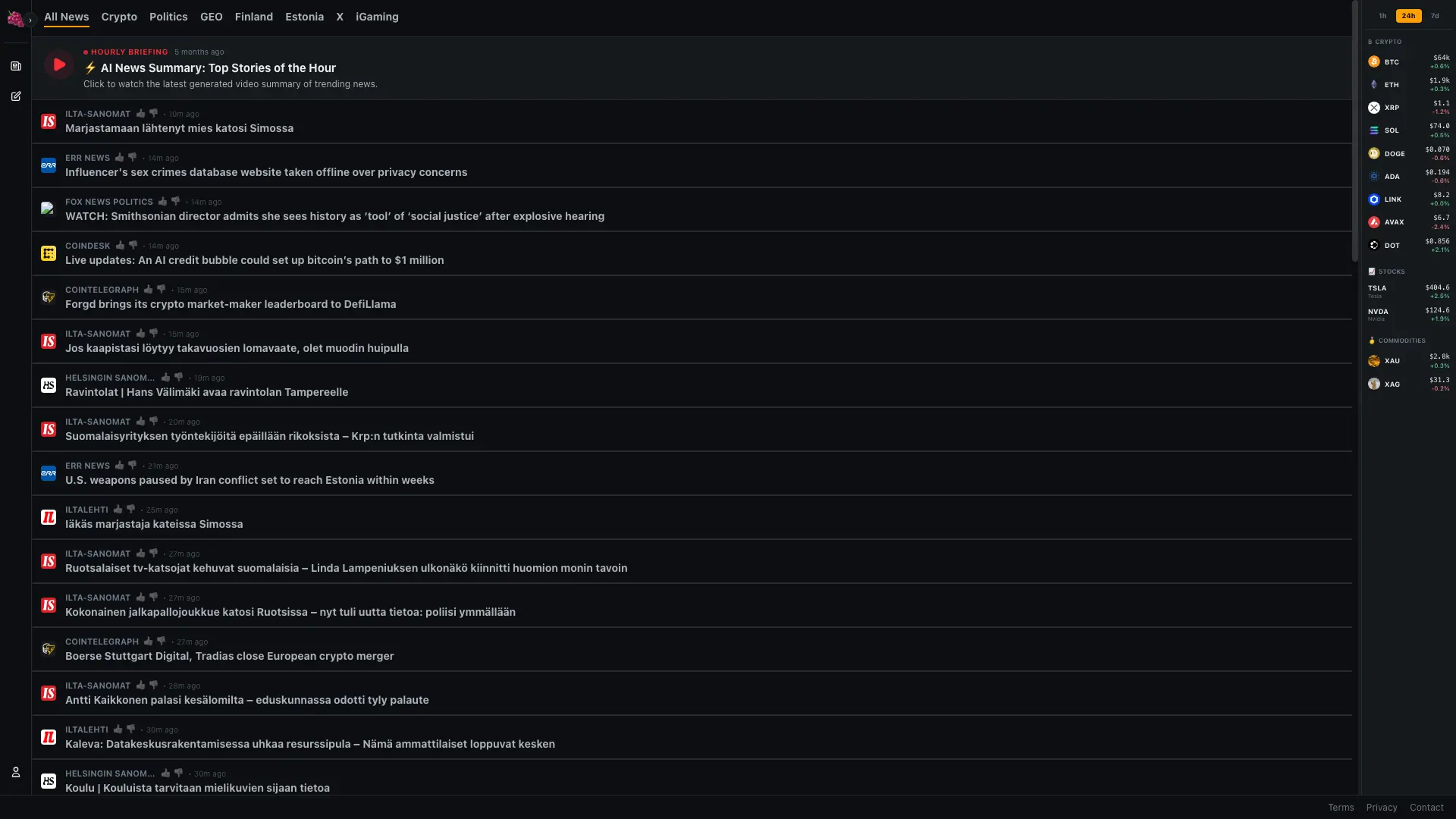This screenshot has width=1456, height=819.
Task: Dislike the sex crimes database story
Action: 133,158
